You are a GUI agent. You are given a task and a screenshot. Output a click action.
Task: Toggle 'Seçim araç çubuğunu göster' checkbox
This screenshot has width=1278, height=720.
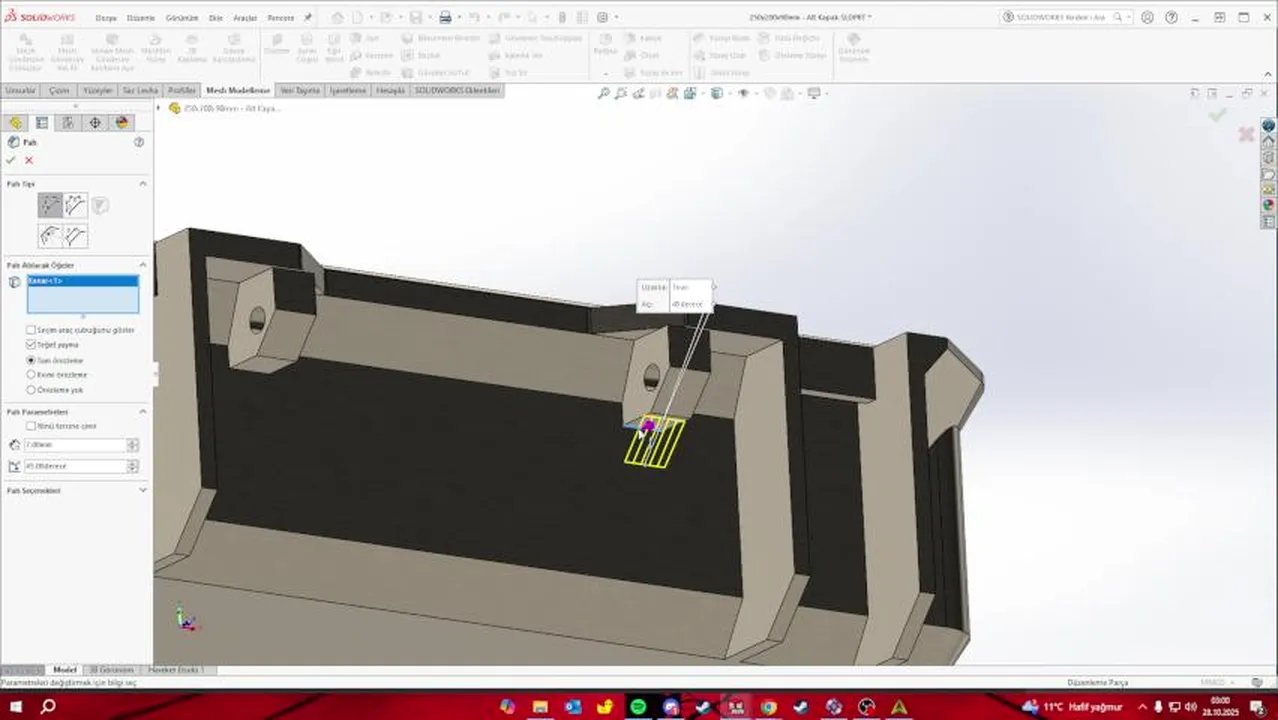pyautogui.click(x=31, y=330)
